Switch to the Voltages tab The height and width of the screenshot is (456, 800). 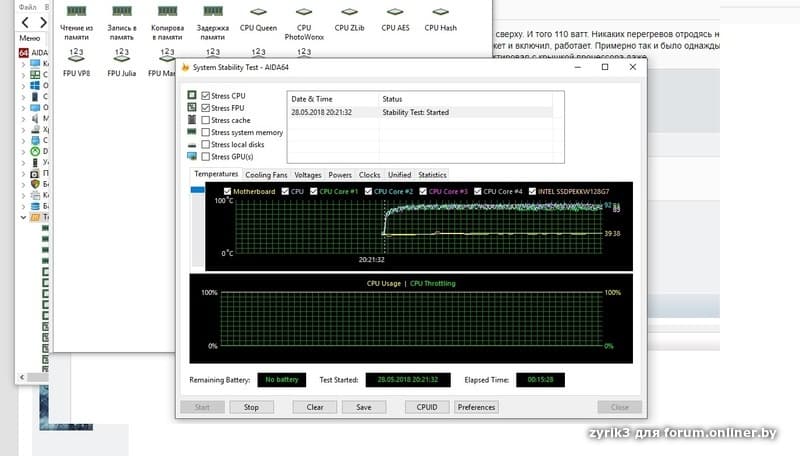tap(308, 175)
